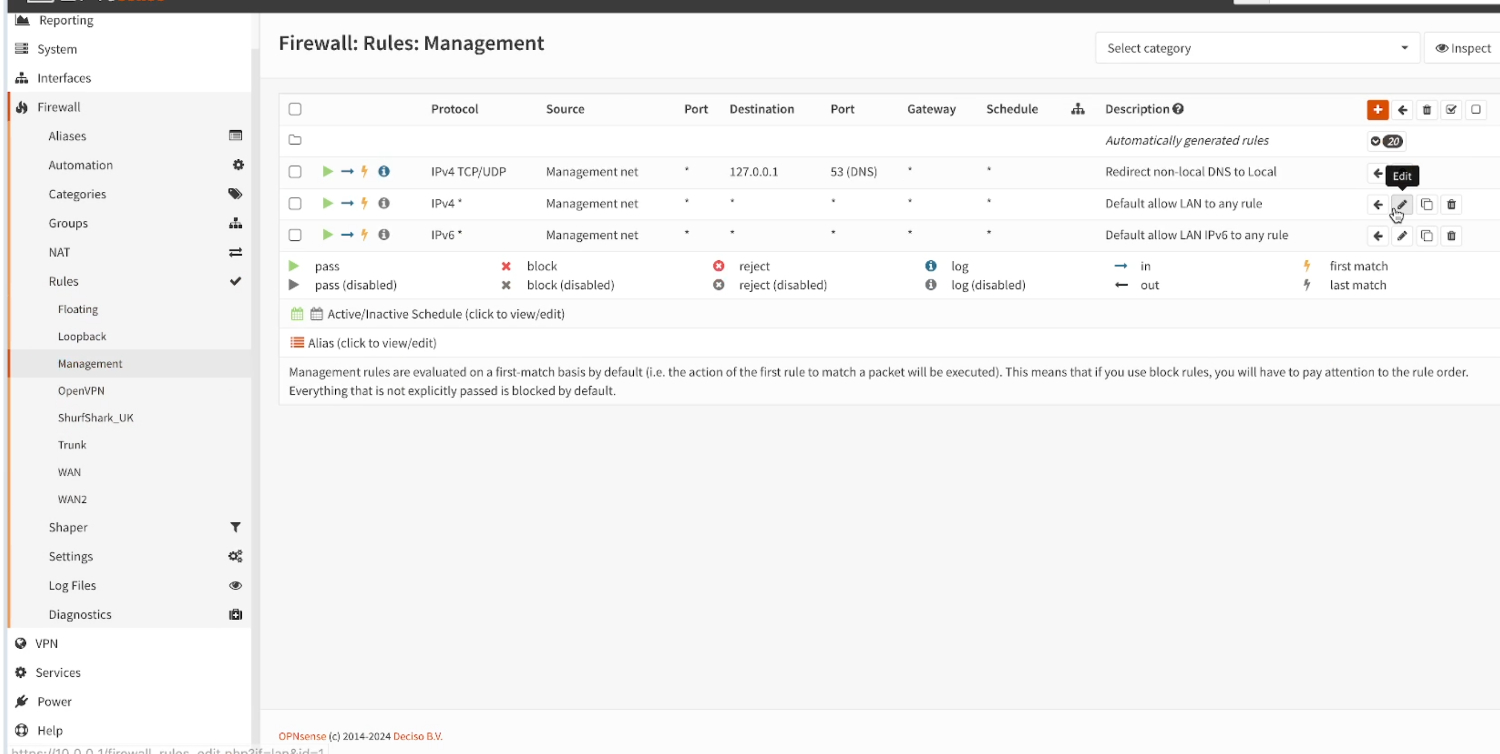
Task: Clone the Default allow LAN to any rule
Action: click(1426, 203)
